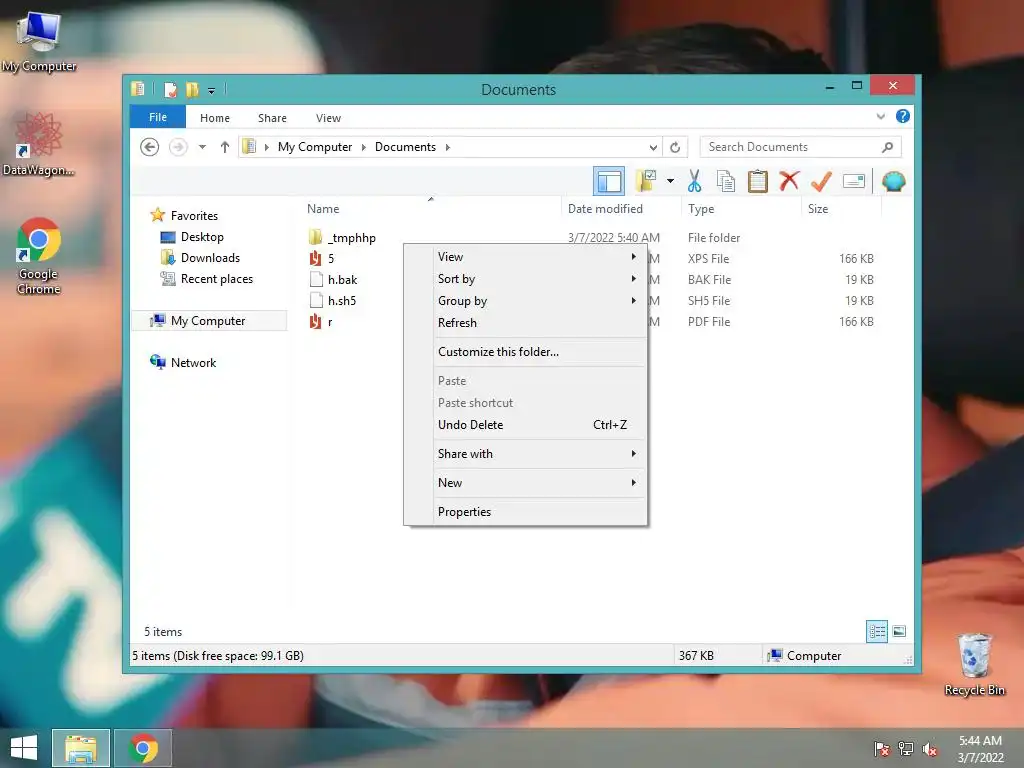Open the Share with submenu

click(x=526, y=454)
